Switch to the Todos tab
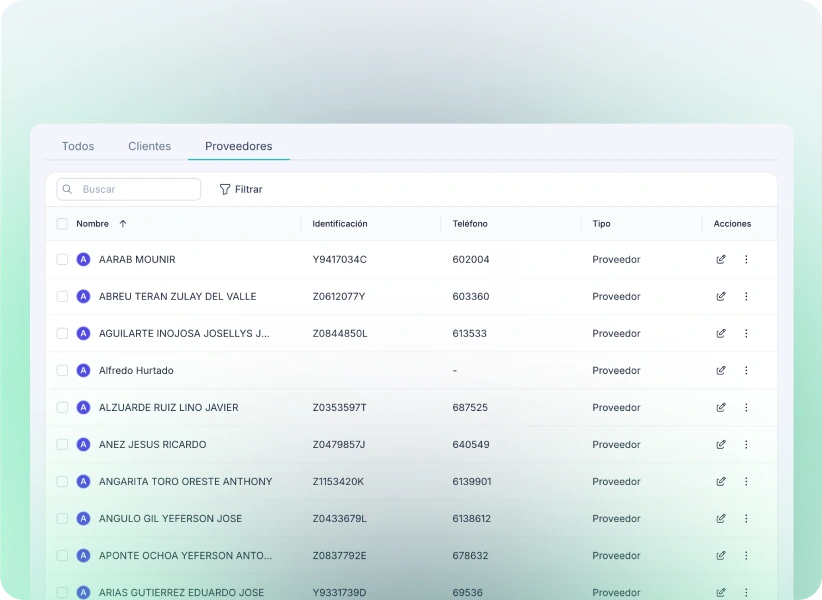Image resolution: width=822 pixels, height=600 pixels. (78, 146)
